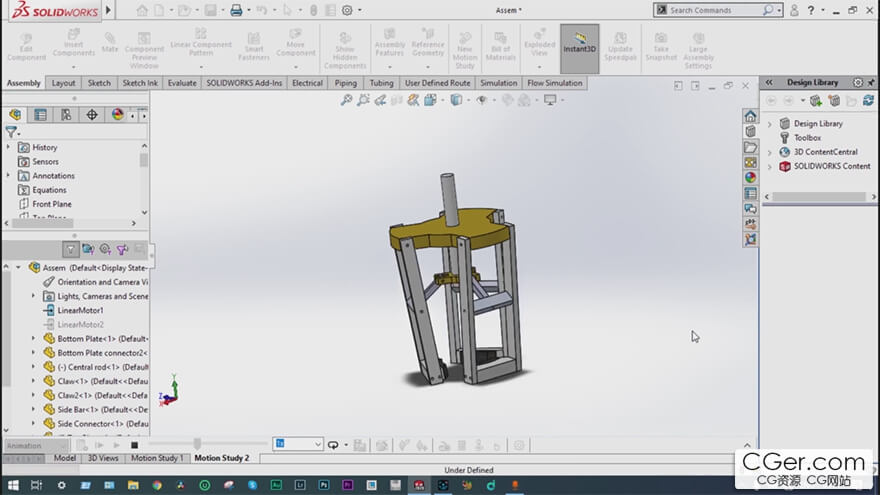Open the 3D Views bottom tab
The image size is (880, 495).
(x=103, y=458)
